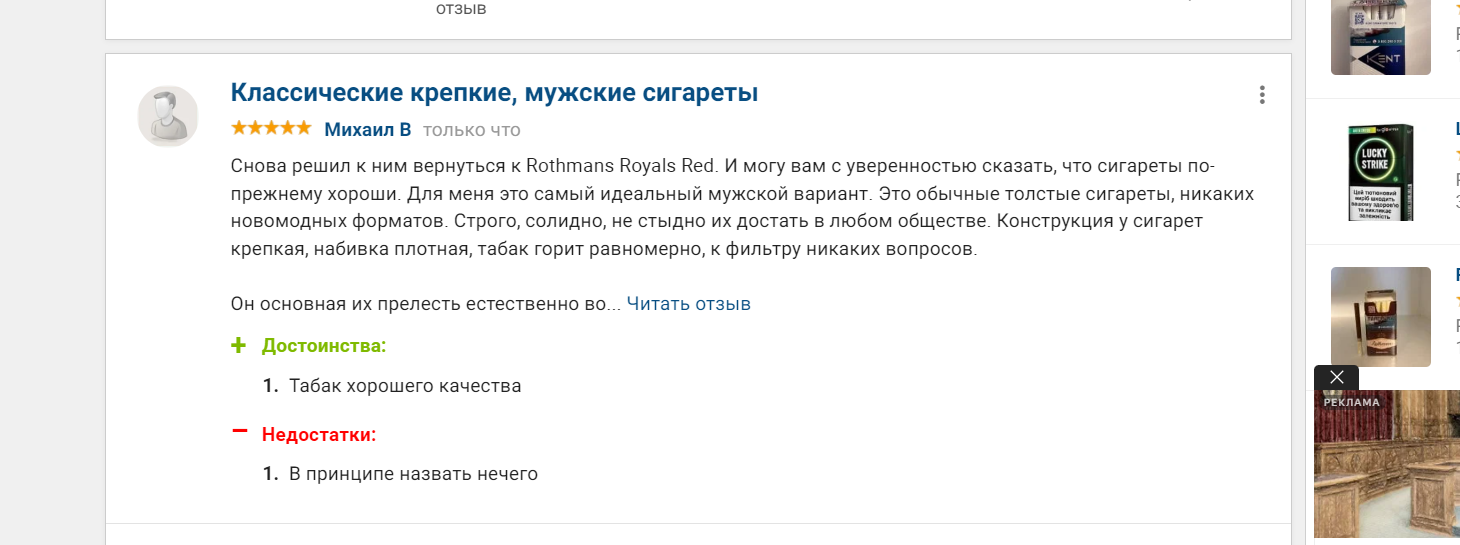Click "Читать отзыв" link
Image resolution: width=1460 pixels, height=545 pixels.
click(x=689, y=304)
